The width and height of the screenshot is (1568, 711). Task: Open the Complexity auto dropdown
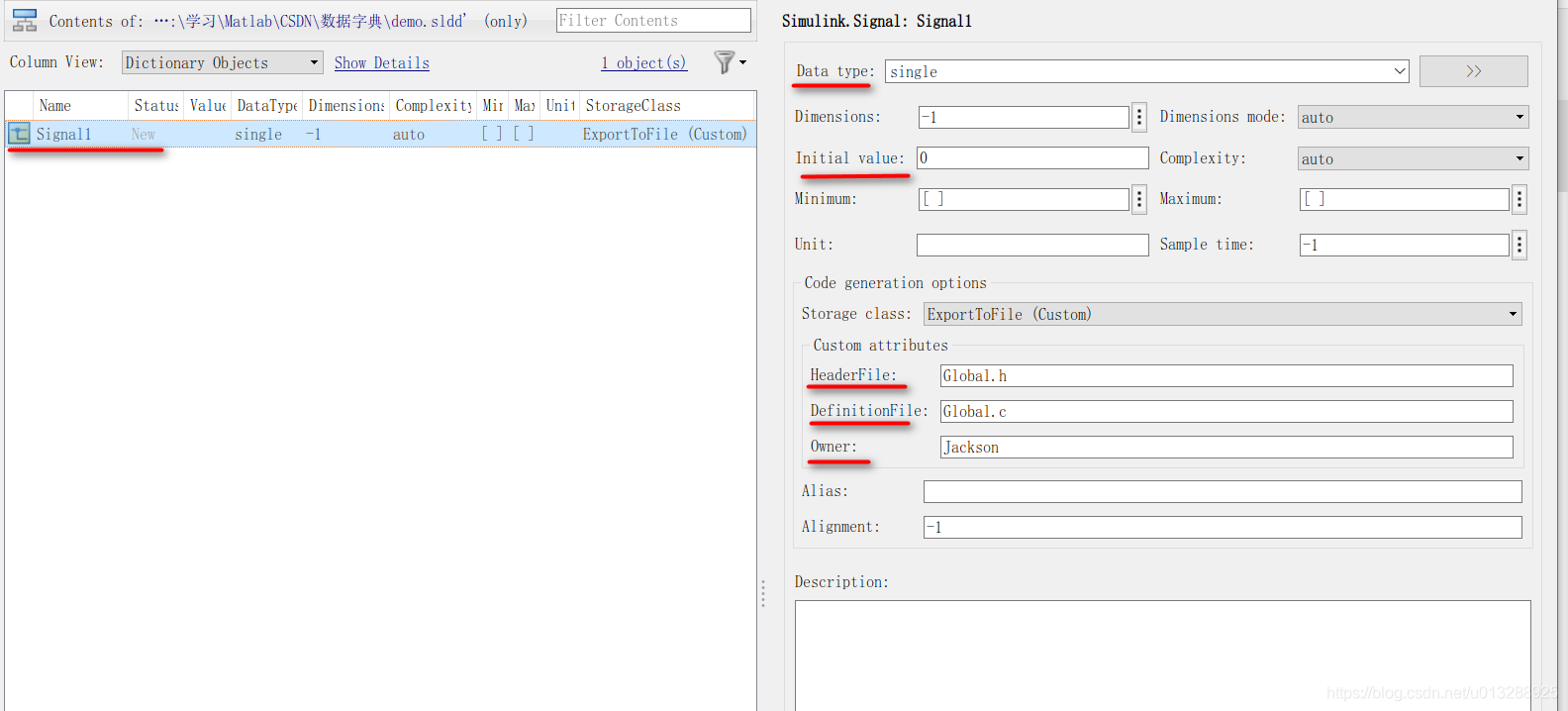[1413, 158]
